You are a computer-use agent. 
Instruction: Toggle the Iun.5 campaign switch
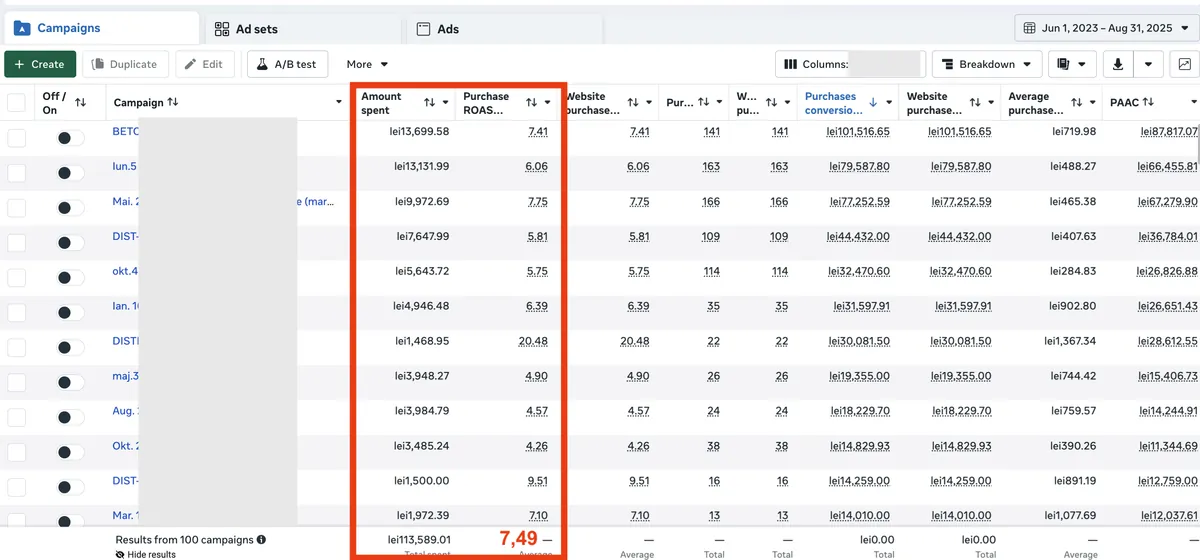click(x=70, y=173)
